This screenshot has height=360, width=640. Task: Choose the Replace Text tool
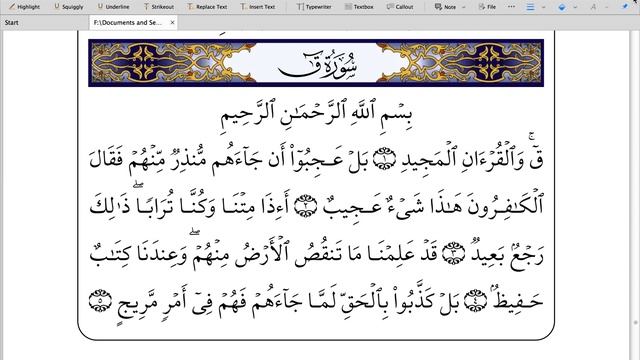tap(207, 7)
